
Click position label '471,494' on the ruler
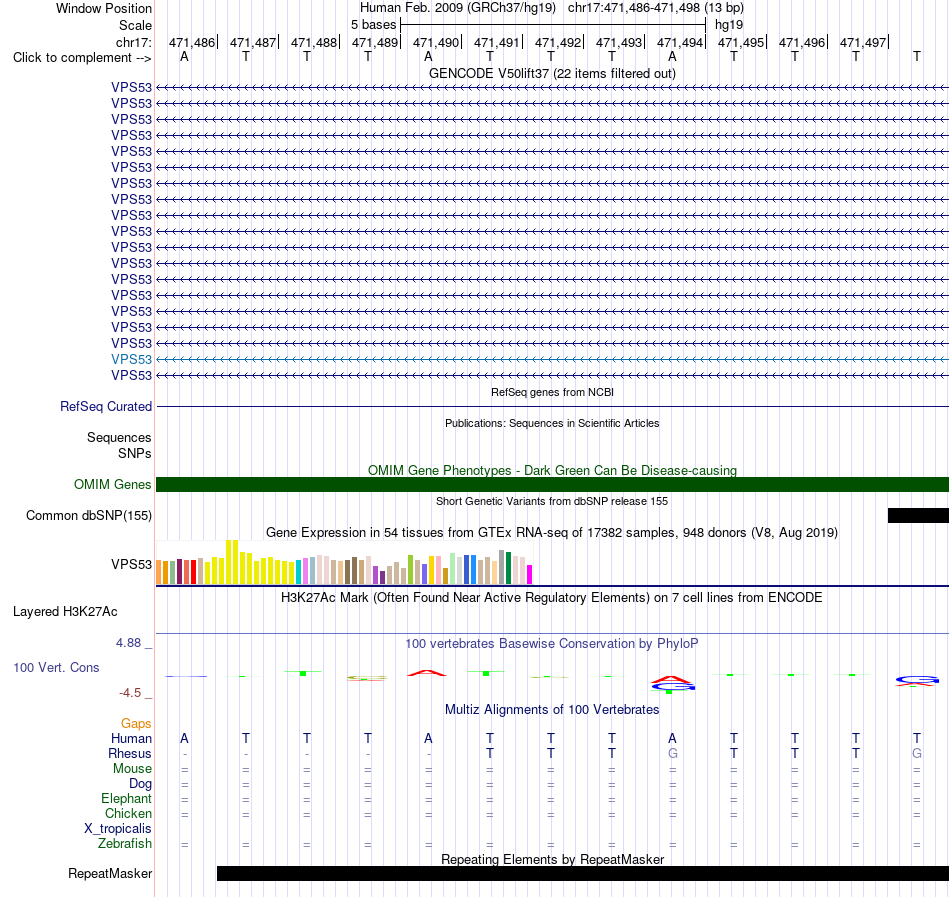pyautogui.click(x=680, y=42)
